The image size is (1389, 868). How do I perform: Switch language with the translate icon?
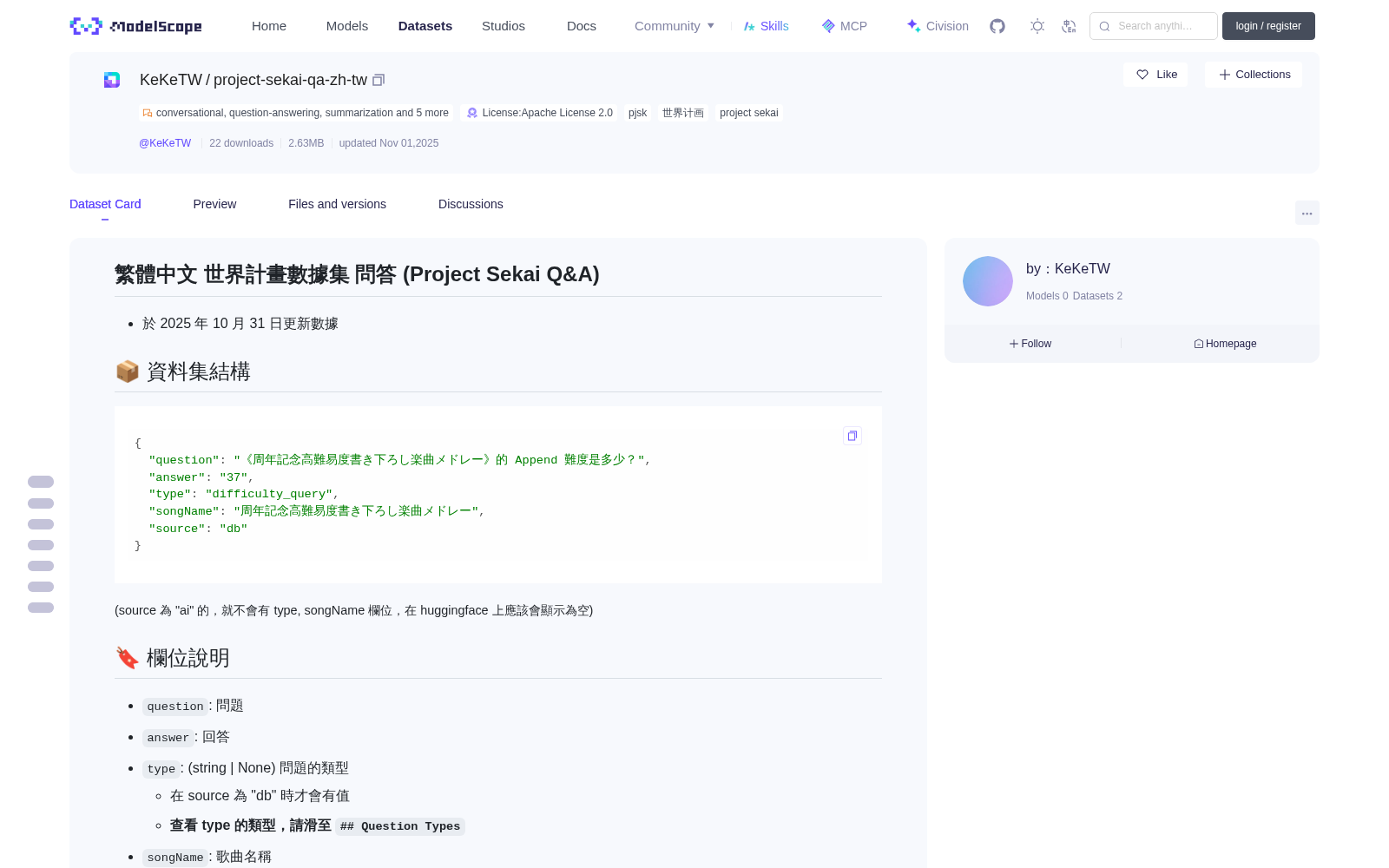pyautogui.click(x=1069, y=26)
